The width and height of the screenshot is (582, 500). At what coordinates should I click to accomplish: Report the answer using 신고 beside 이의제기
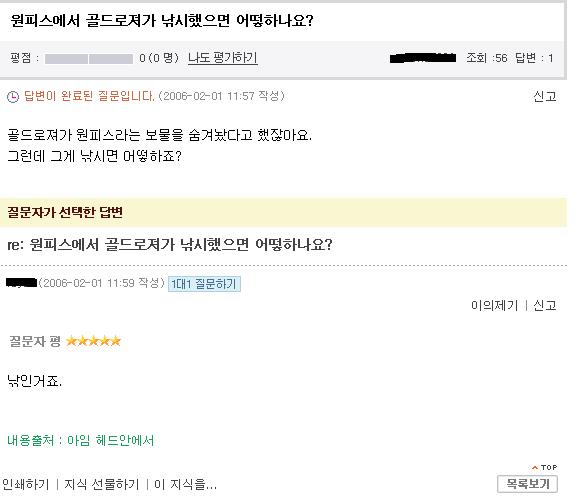coord(545,305)
